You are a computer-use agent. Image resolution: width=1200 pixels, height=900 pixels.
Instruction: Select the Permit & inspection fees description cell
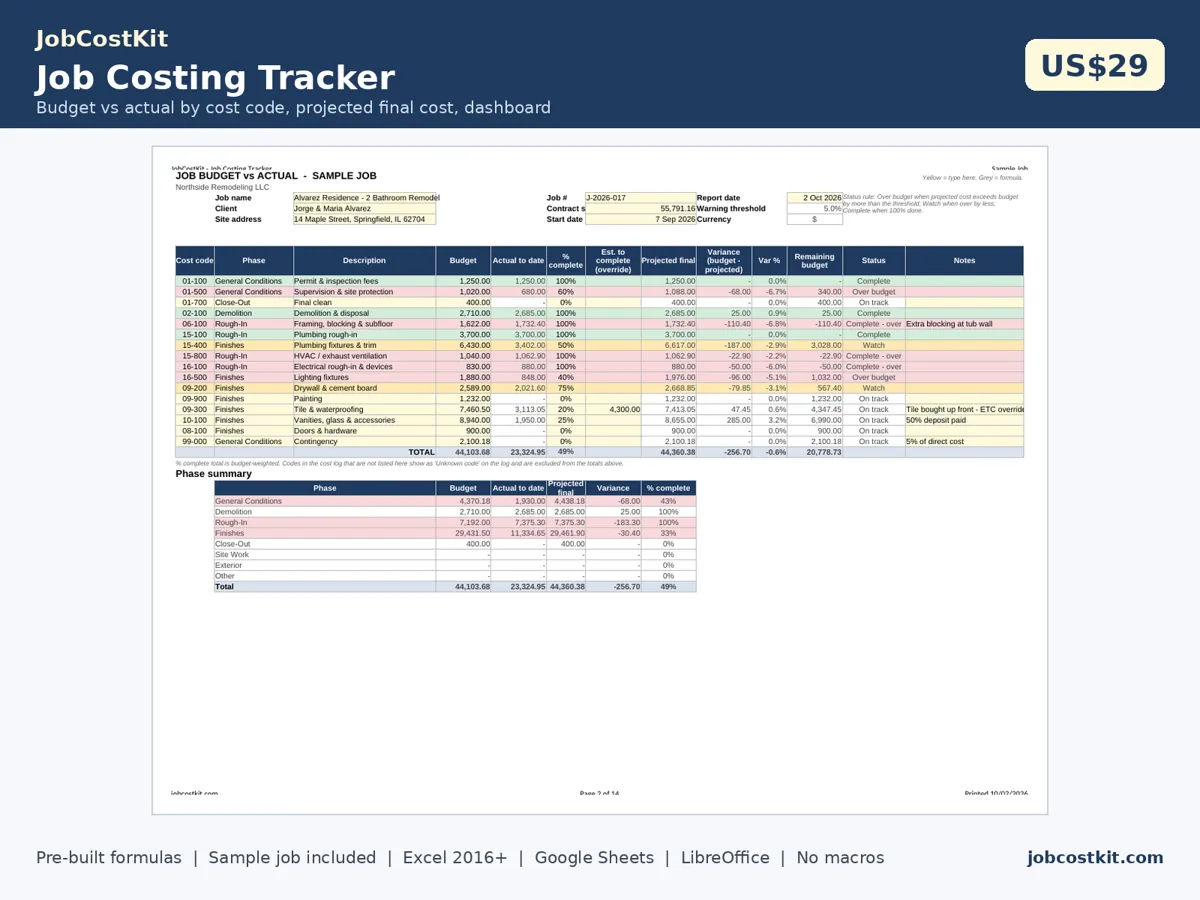(364, 281)
